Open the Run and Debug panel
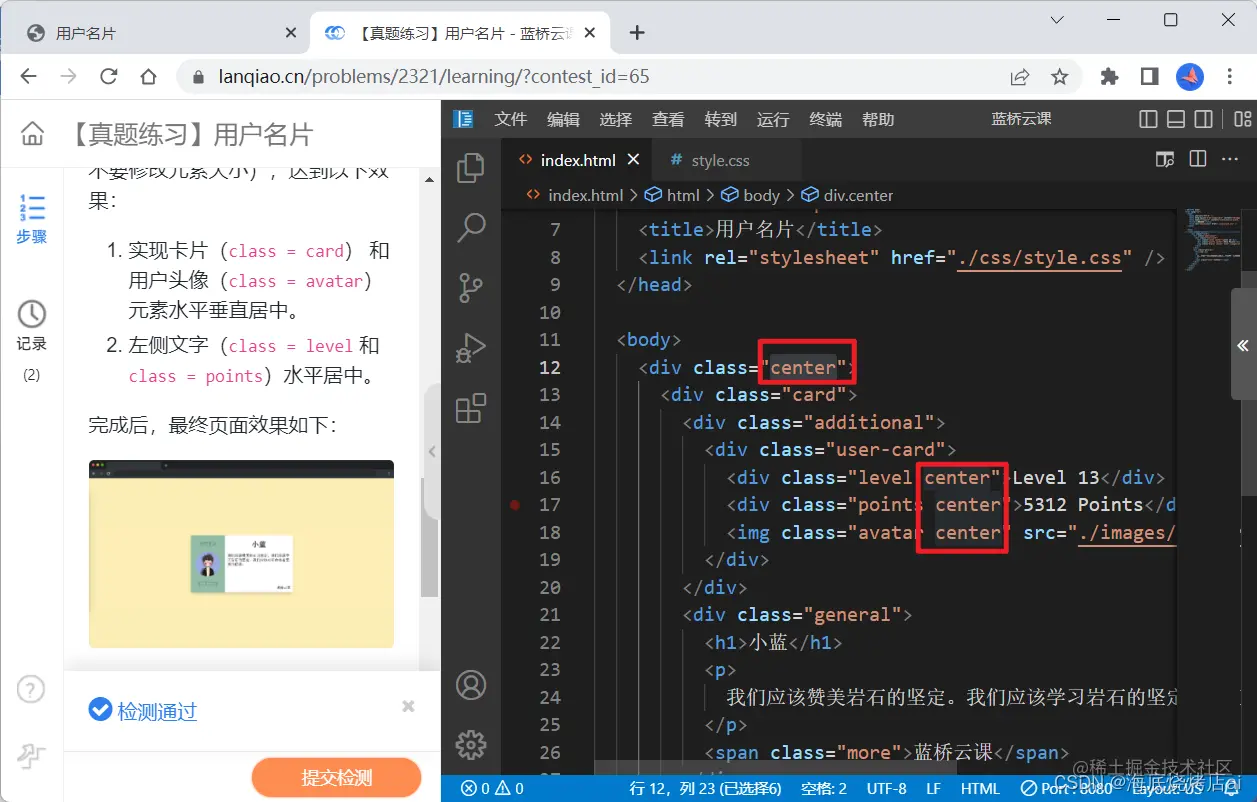Image resolution: width=1257 pixels, height=802 pixels. click(x=470, y=348)
